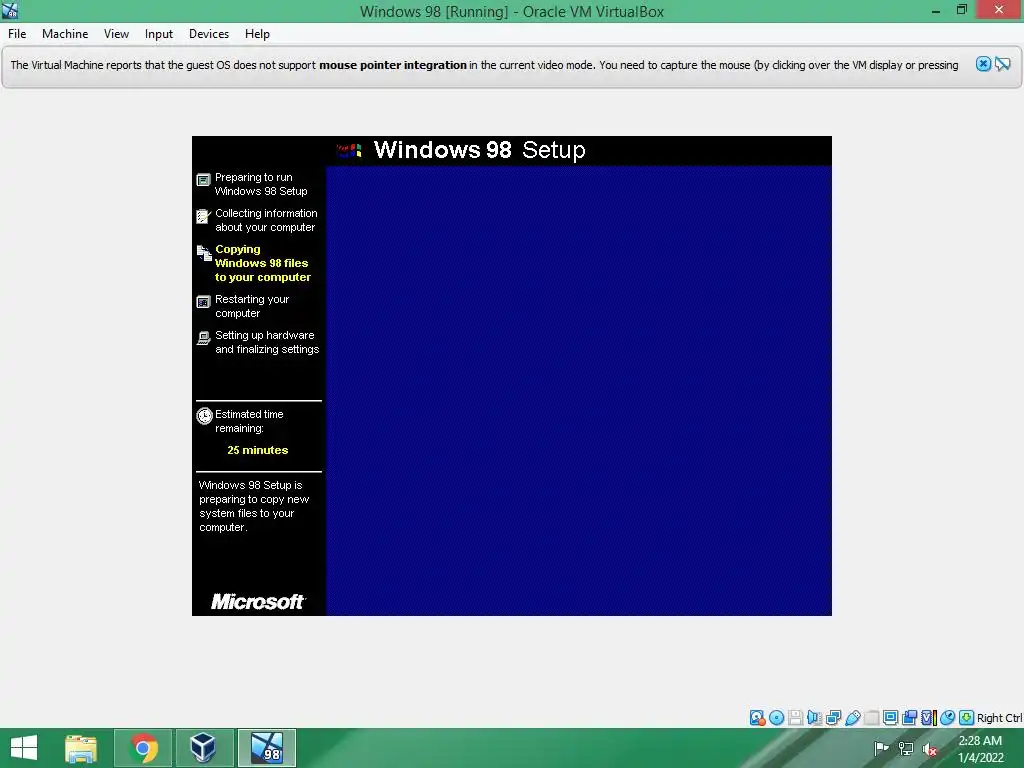
Task: Click the 'Windows 98 Setup' heading text
Action: pyautogui.click(x=479, y=150)
